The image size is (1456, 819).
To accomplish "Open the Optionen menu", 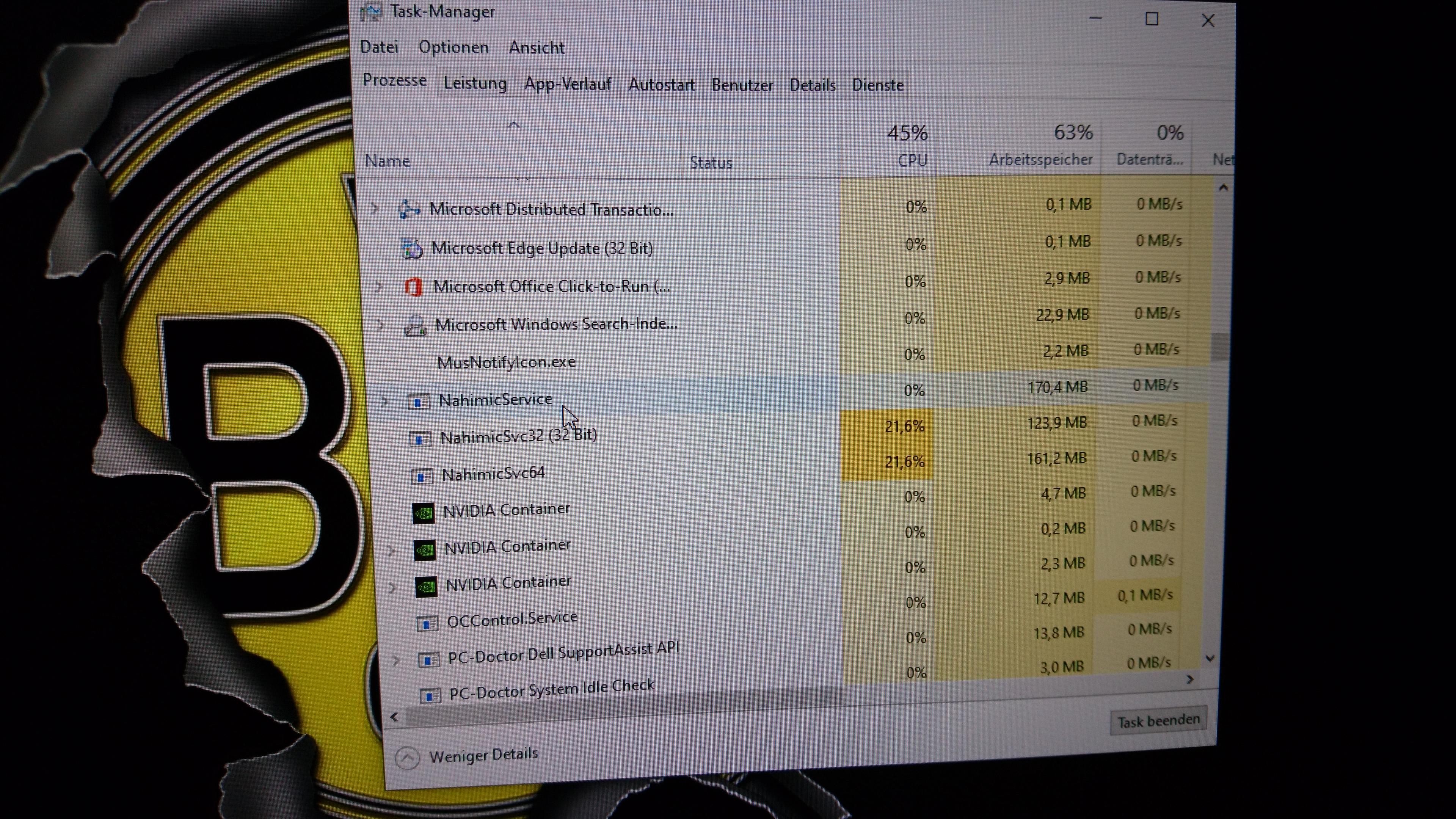I will (453, 47).
